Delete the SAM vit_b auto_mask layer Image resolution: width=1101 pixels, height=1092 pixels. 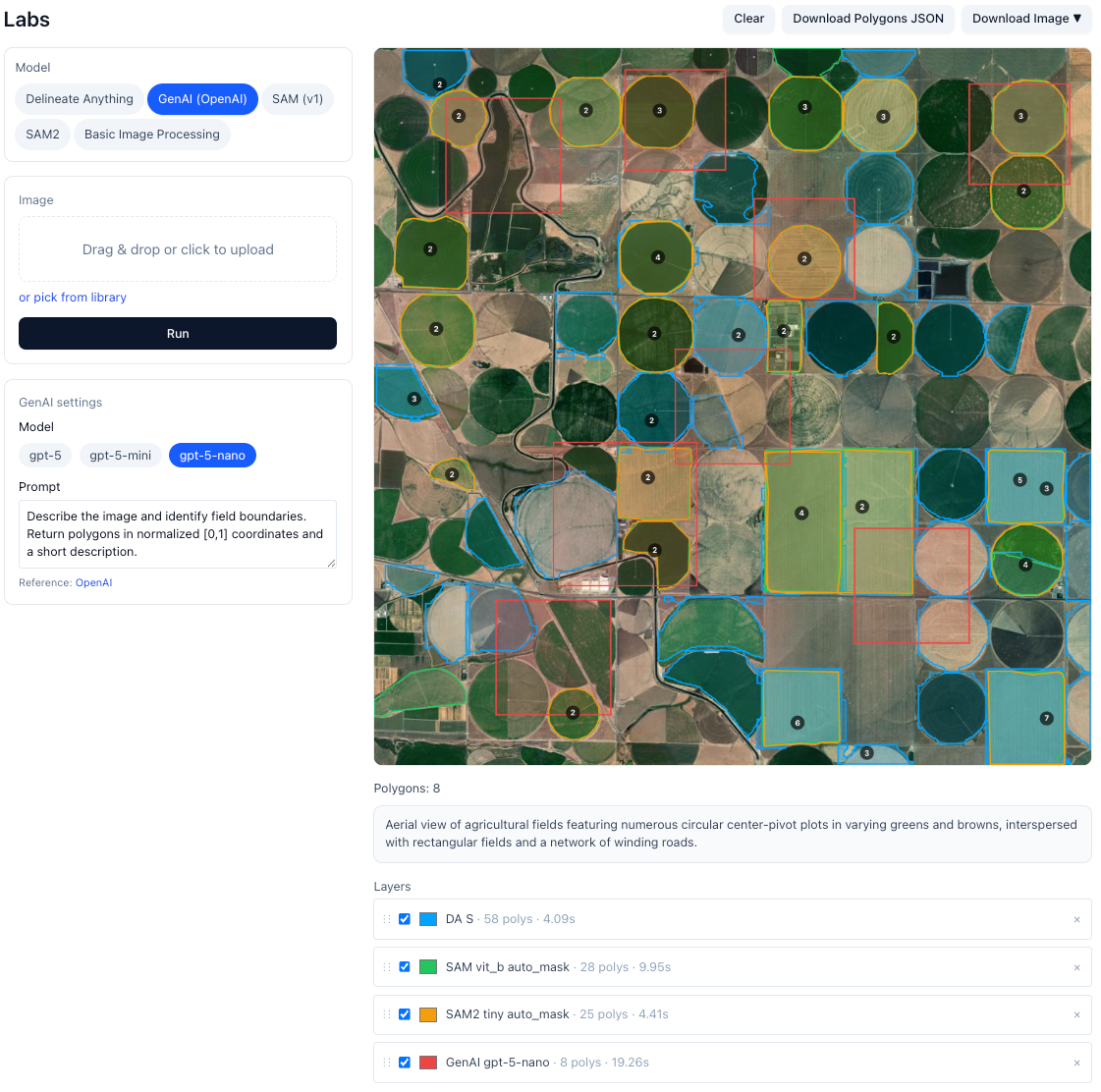[x=1076, y=967]
